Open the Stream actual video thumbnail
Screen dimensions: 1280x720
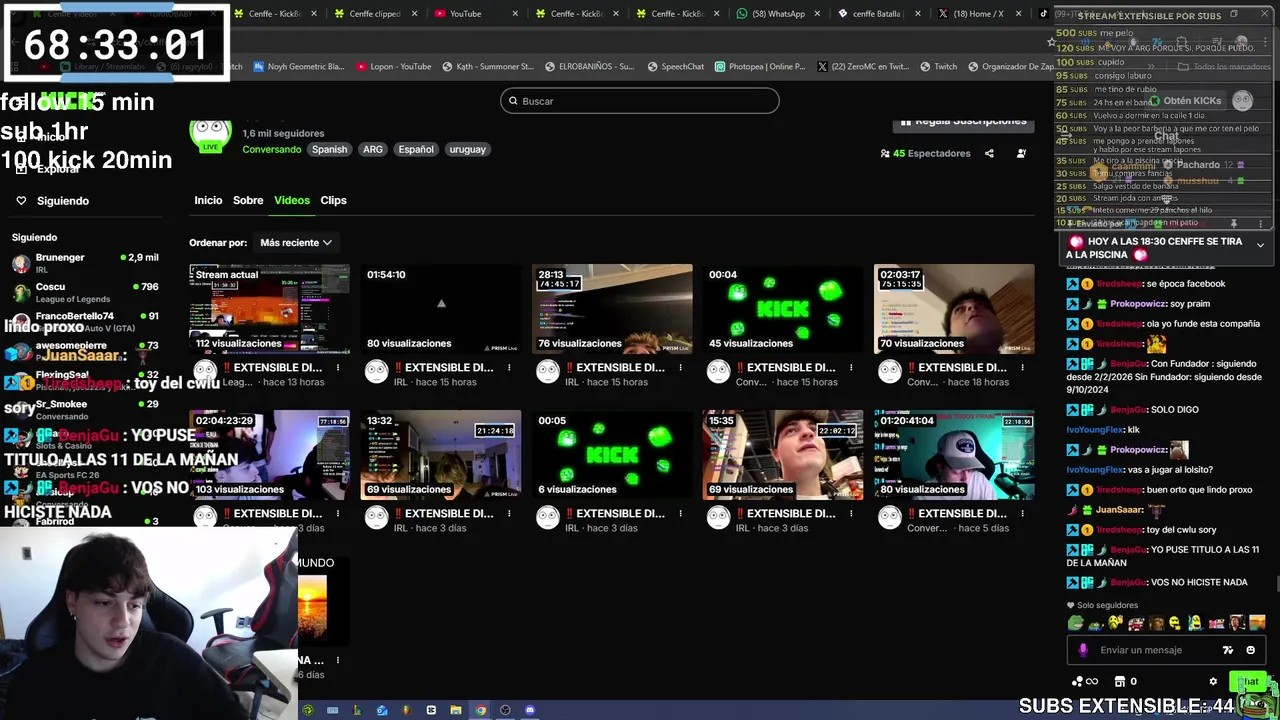click(270, 309)
